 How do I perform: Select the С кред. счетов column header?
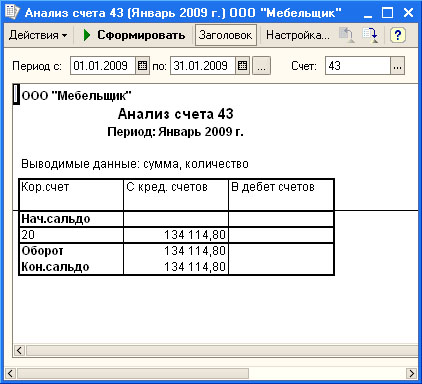(176, 195)
